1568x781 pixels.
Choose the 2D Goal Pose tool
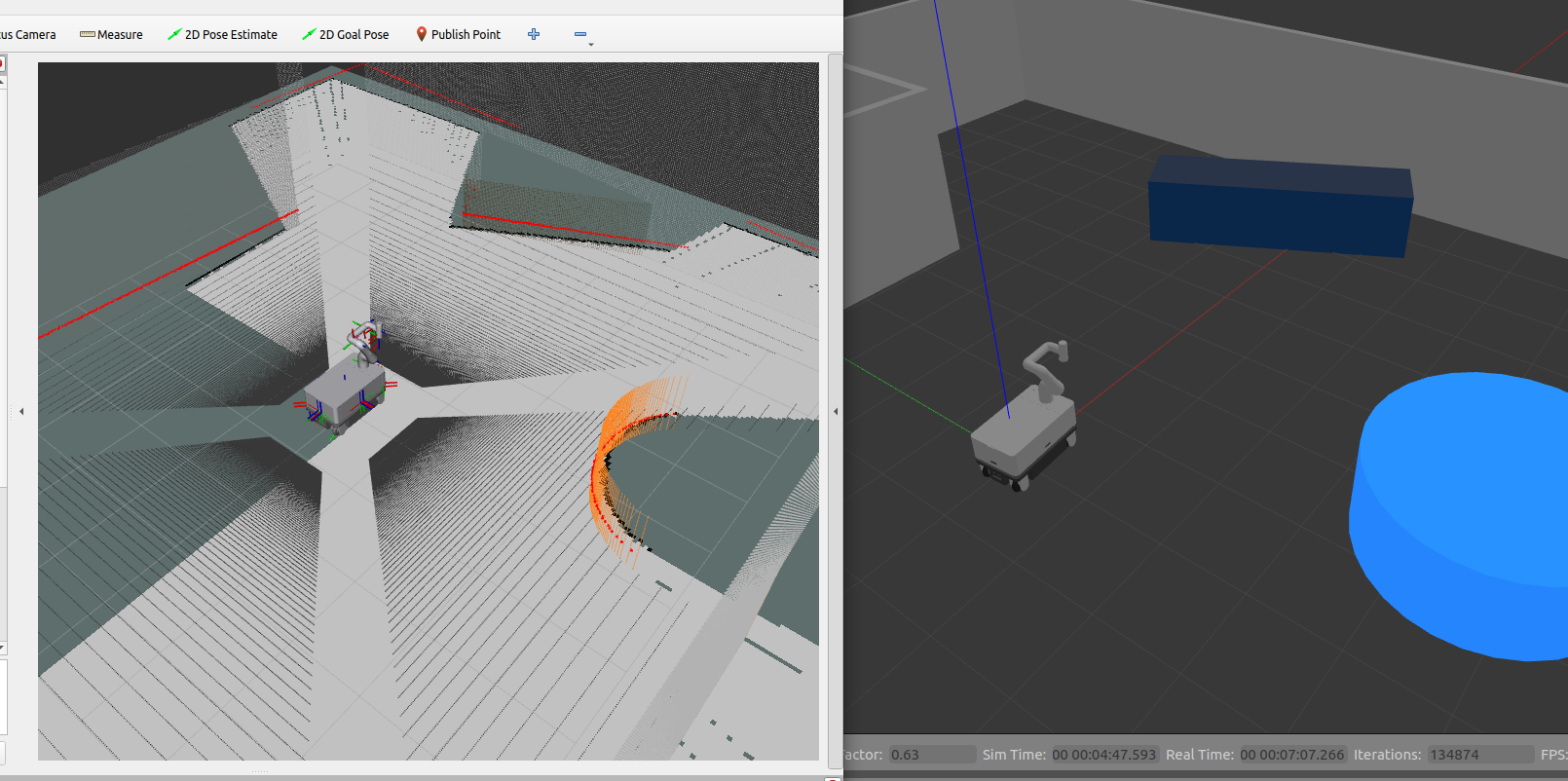346,34
